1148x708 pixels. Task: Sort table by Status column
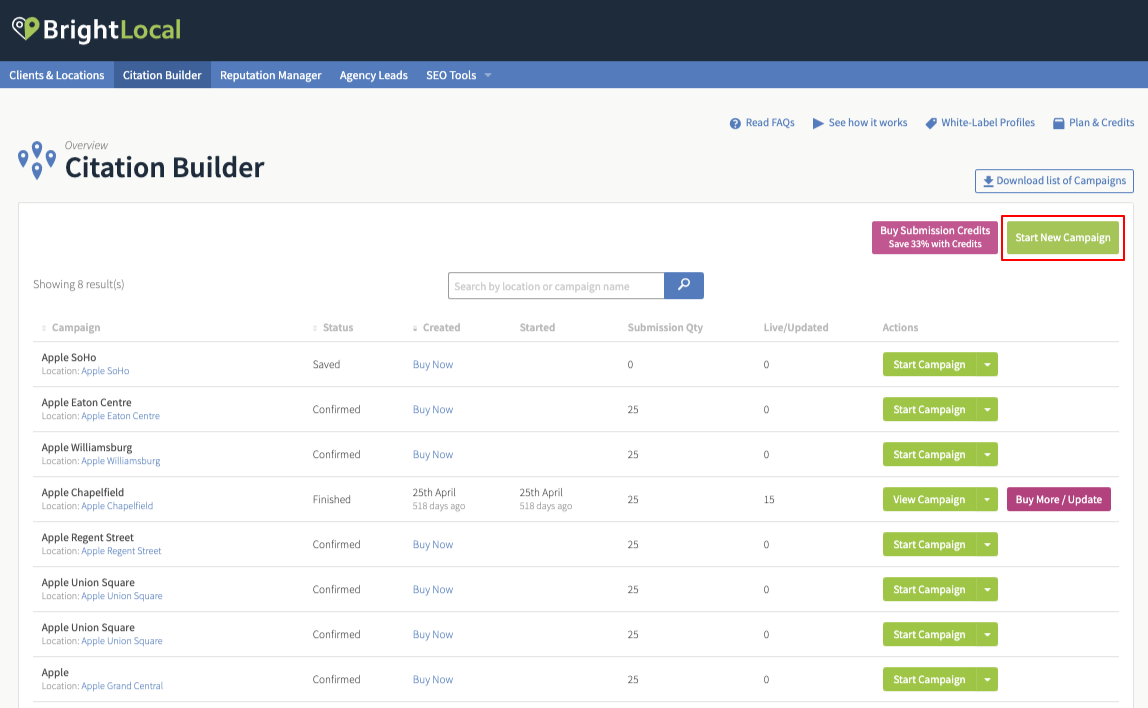[x=333, y=327]
